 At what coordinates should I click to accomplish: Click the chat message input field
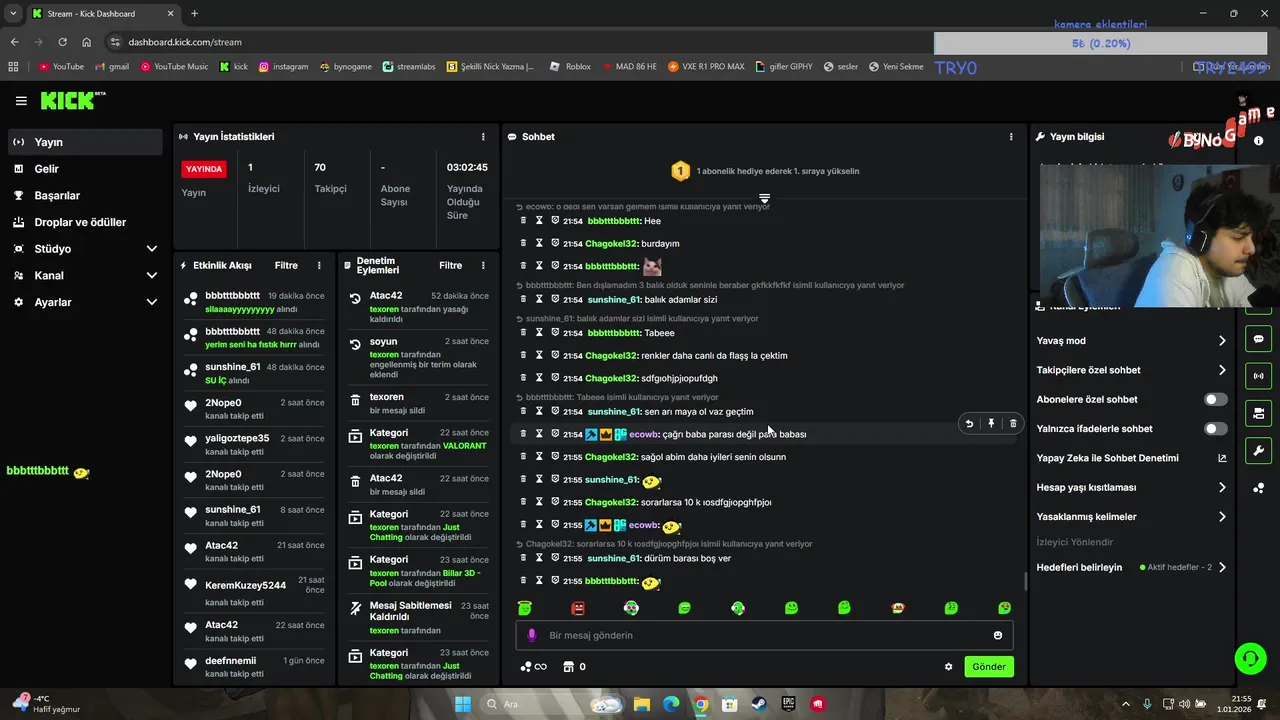(764, 635)
